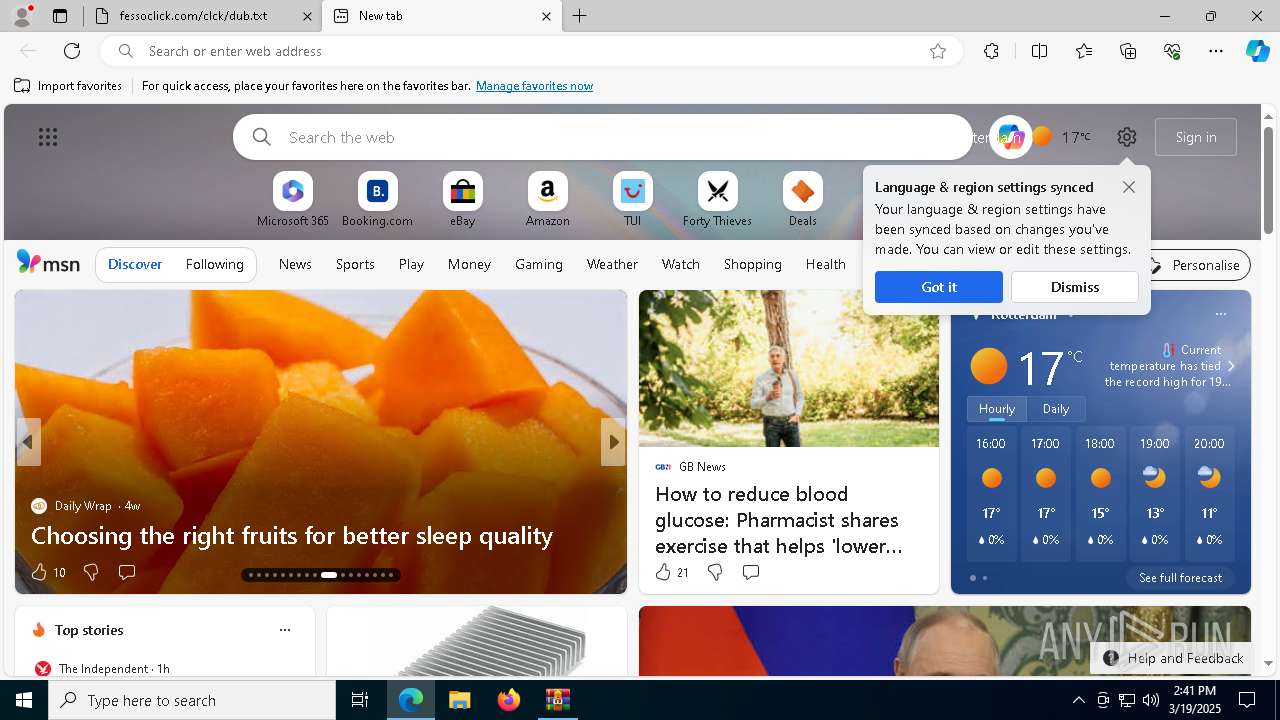Screen dimensions: 1280x720
Task: Open Task View on taskbar
Action: coord(361,700)
